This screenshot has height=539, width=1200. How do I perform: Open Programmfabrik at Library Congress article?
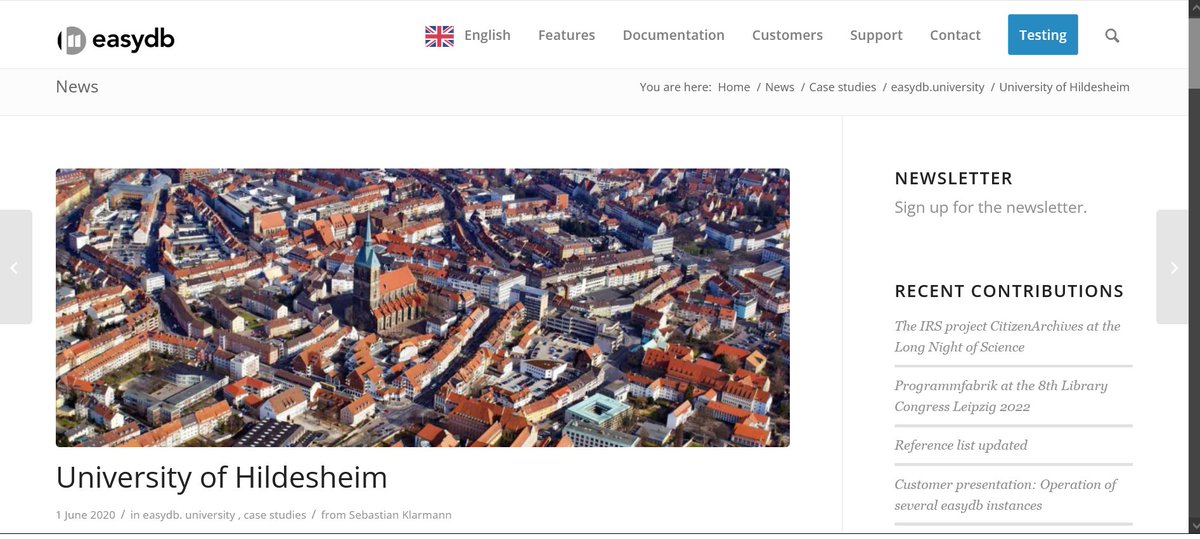(x=1001, y=396)
